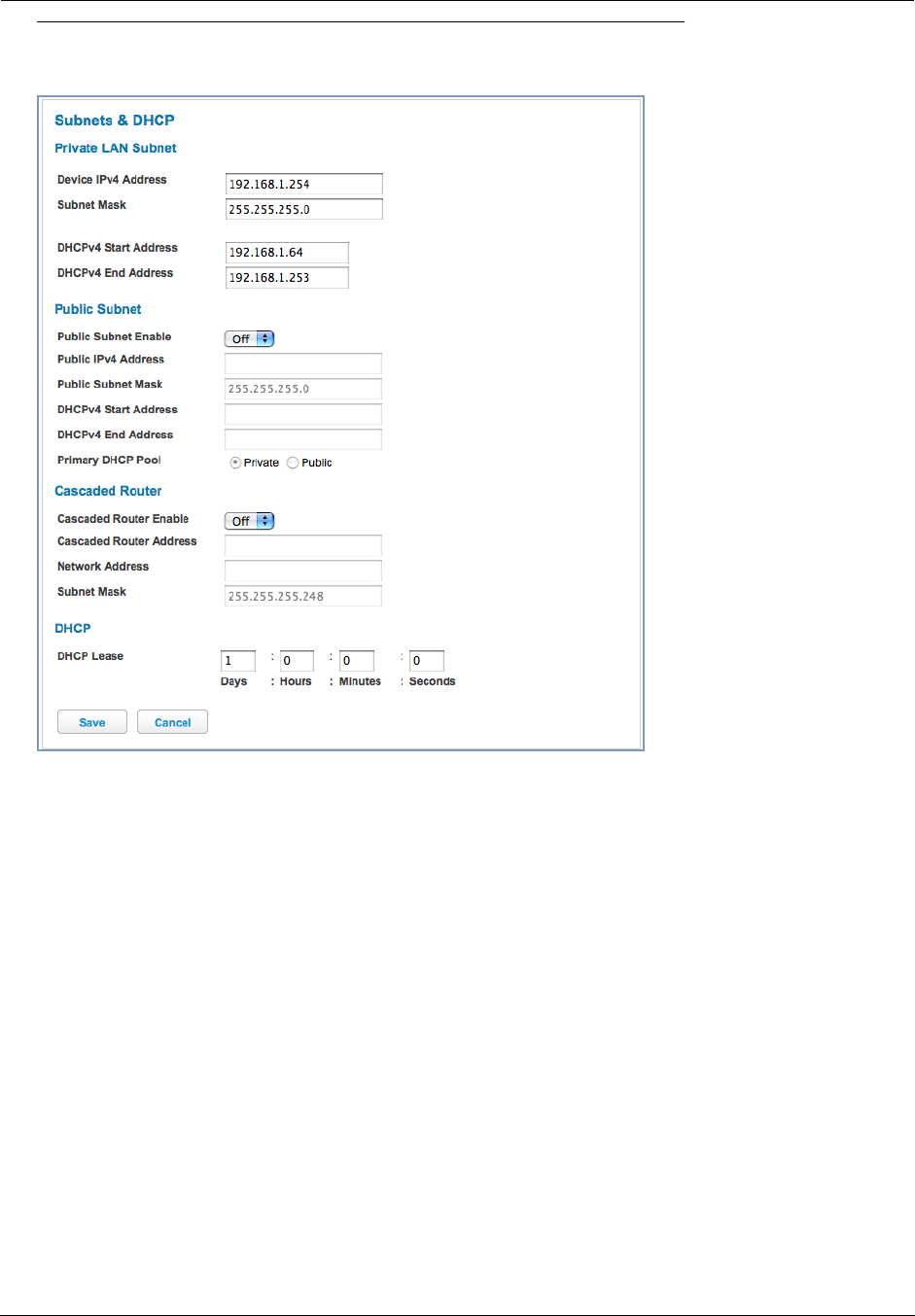This screenshot has width=915, height=1316.
Task: Click the Days label under lease
Action: pyautogui.click(x=234, y=681)
